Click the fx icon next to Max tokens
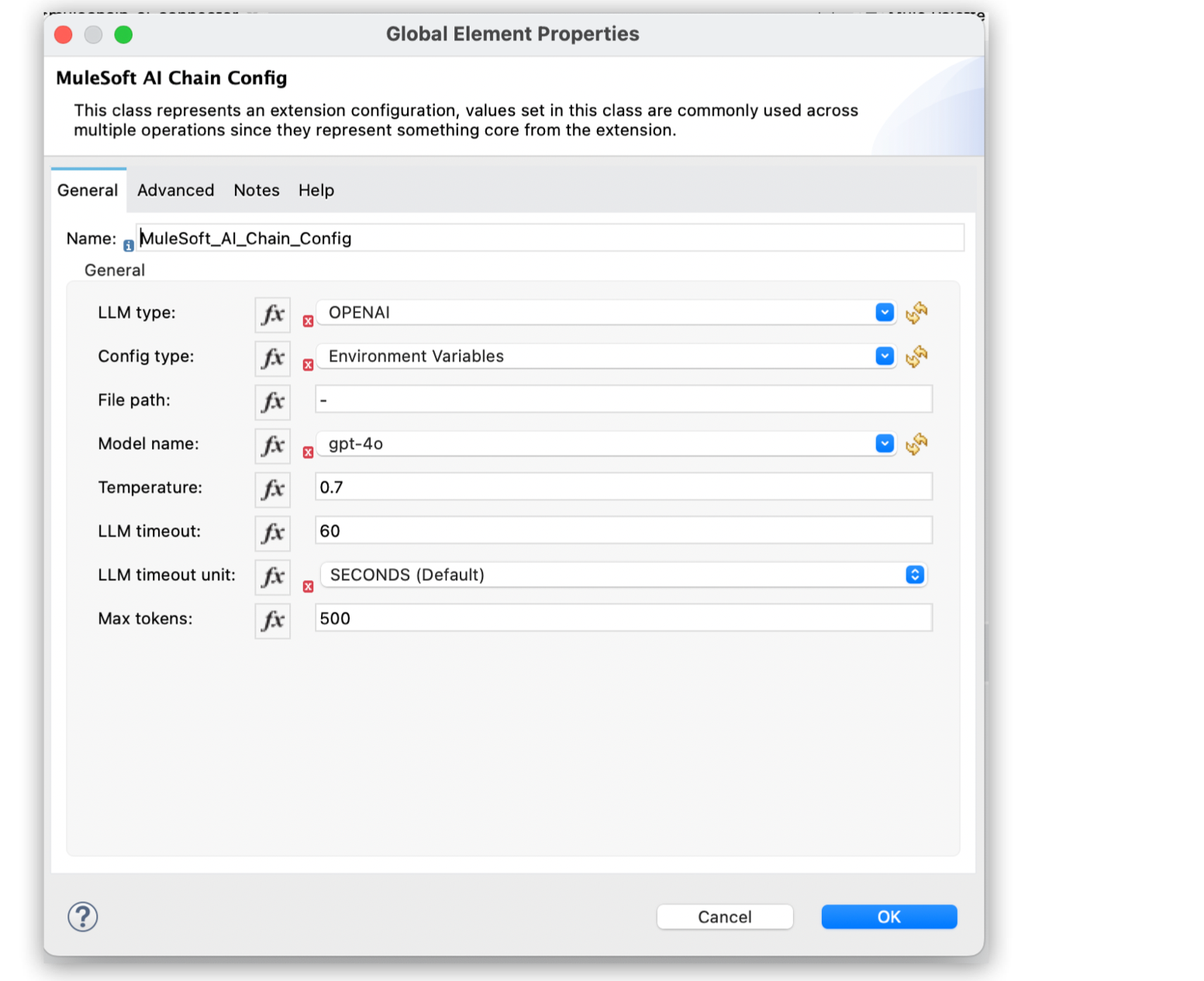Screen dimensions: 1204x981 (272, 620)
